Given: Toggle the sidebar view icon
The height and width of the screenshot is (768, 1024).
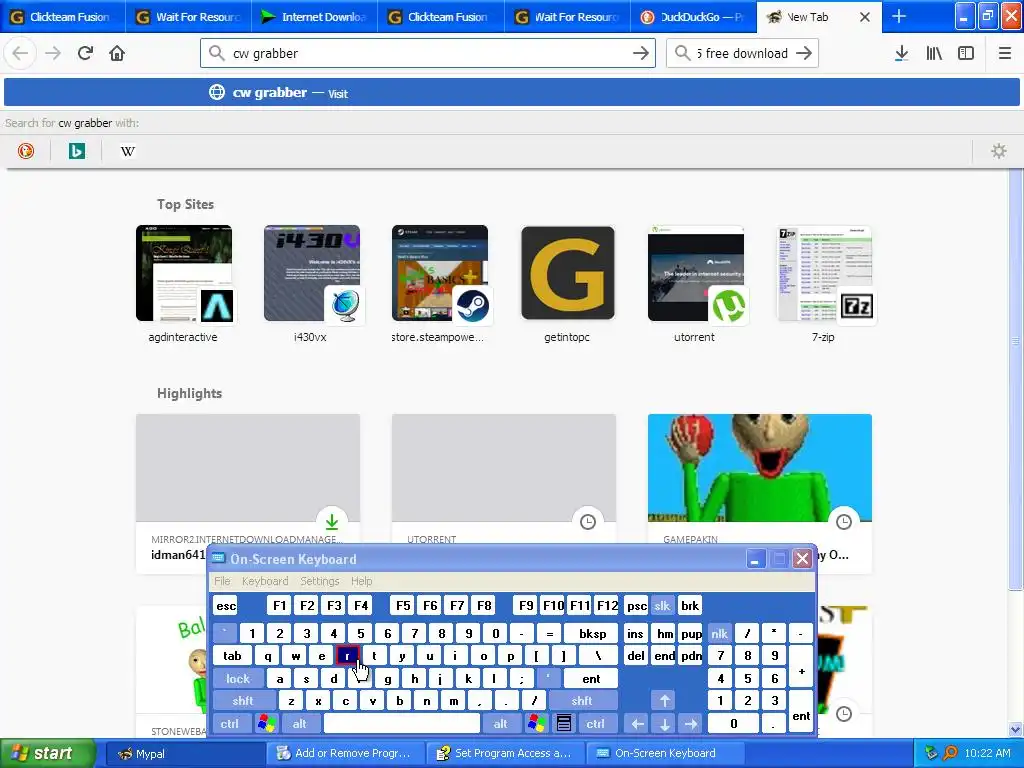Looking at the screenshot, I should point(966,53).
